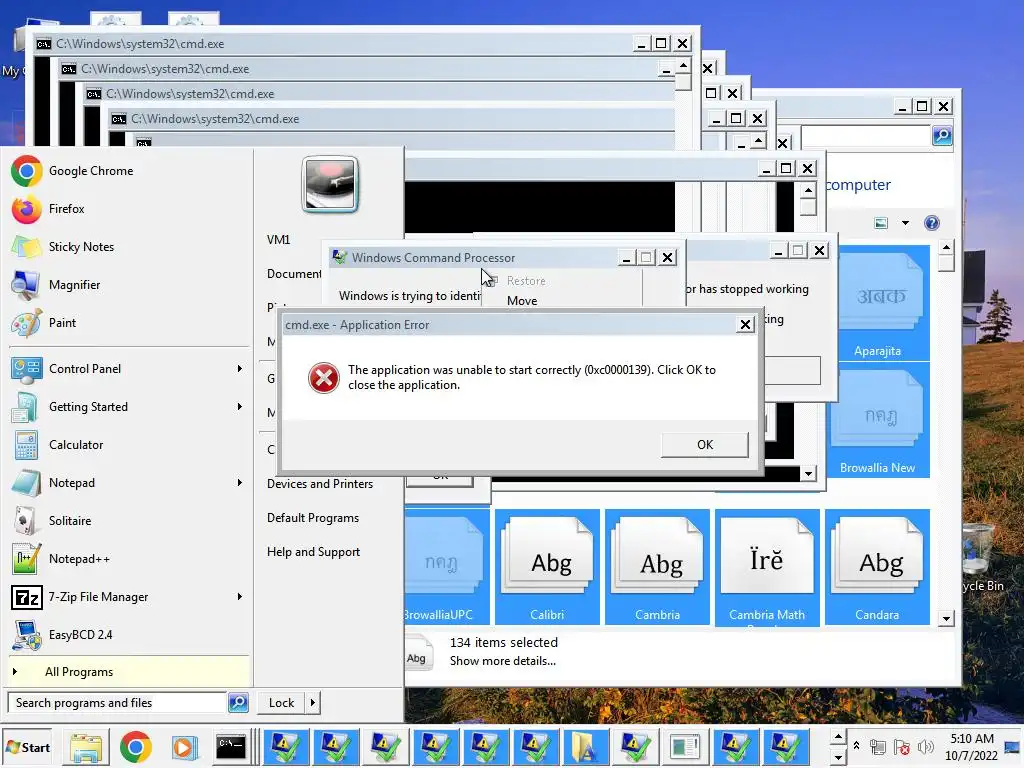The image size is (1024, 768).
Task: Click the Fonts window search input box
Action: [x=866, y=135]
